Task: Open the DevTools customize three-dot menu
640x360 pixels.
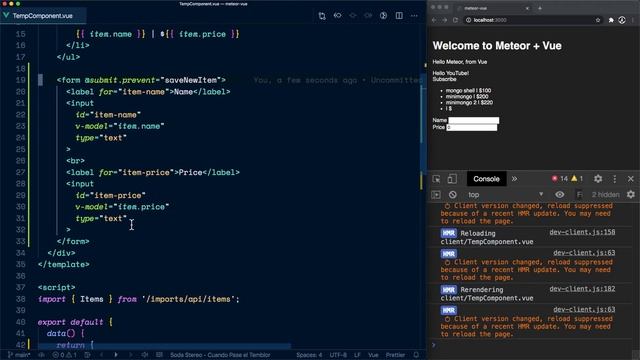Action: point(615,179)
